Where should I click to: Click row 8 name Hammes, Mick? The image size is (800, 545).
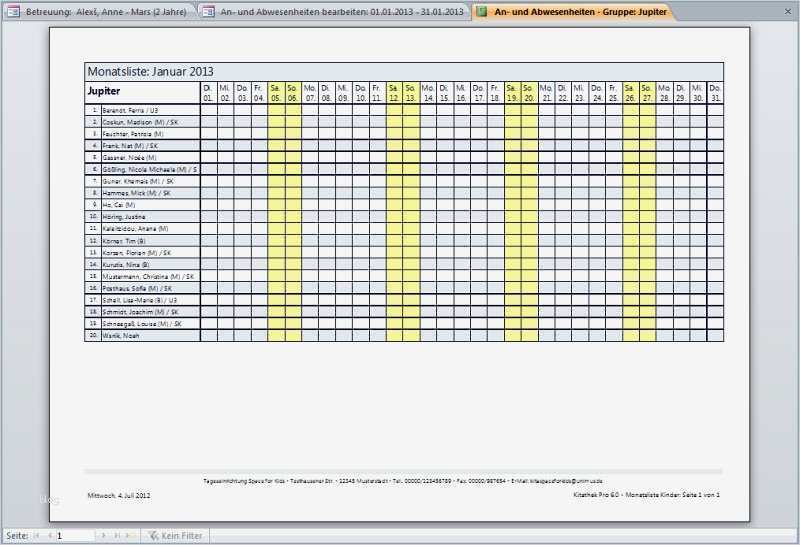point(137,193)
